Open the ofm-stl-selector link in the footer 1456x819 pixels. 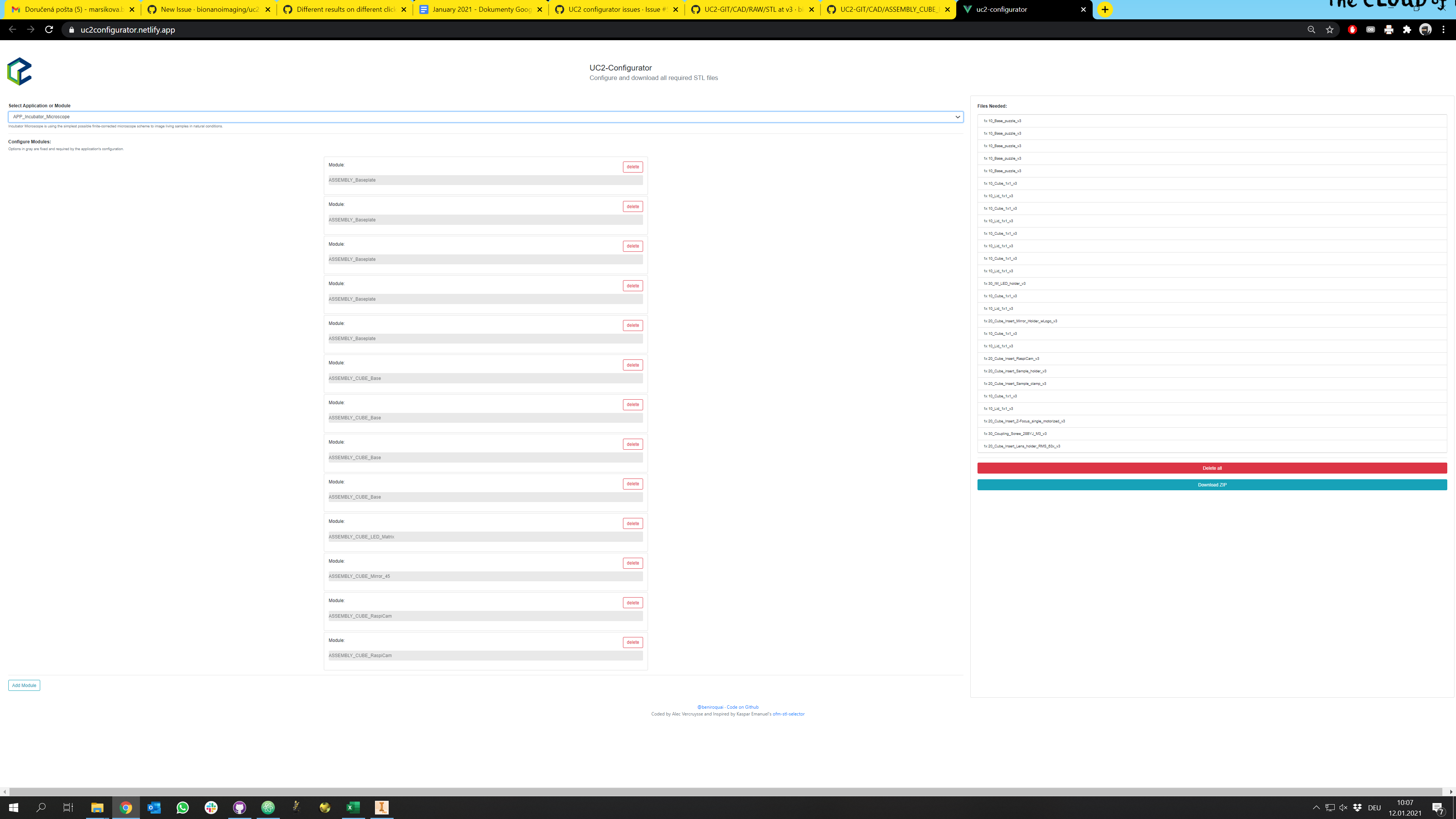pyautogui.click(x=789, y=714)
